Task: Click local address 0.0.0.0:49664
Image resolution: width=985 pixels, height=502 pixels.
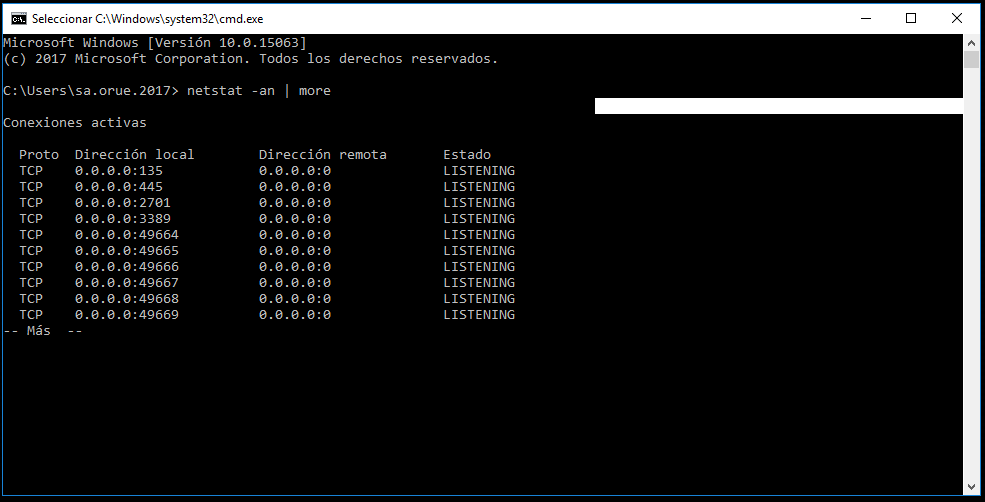Action: pyautogui.click(x=127, y=235)
